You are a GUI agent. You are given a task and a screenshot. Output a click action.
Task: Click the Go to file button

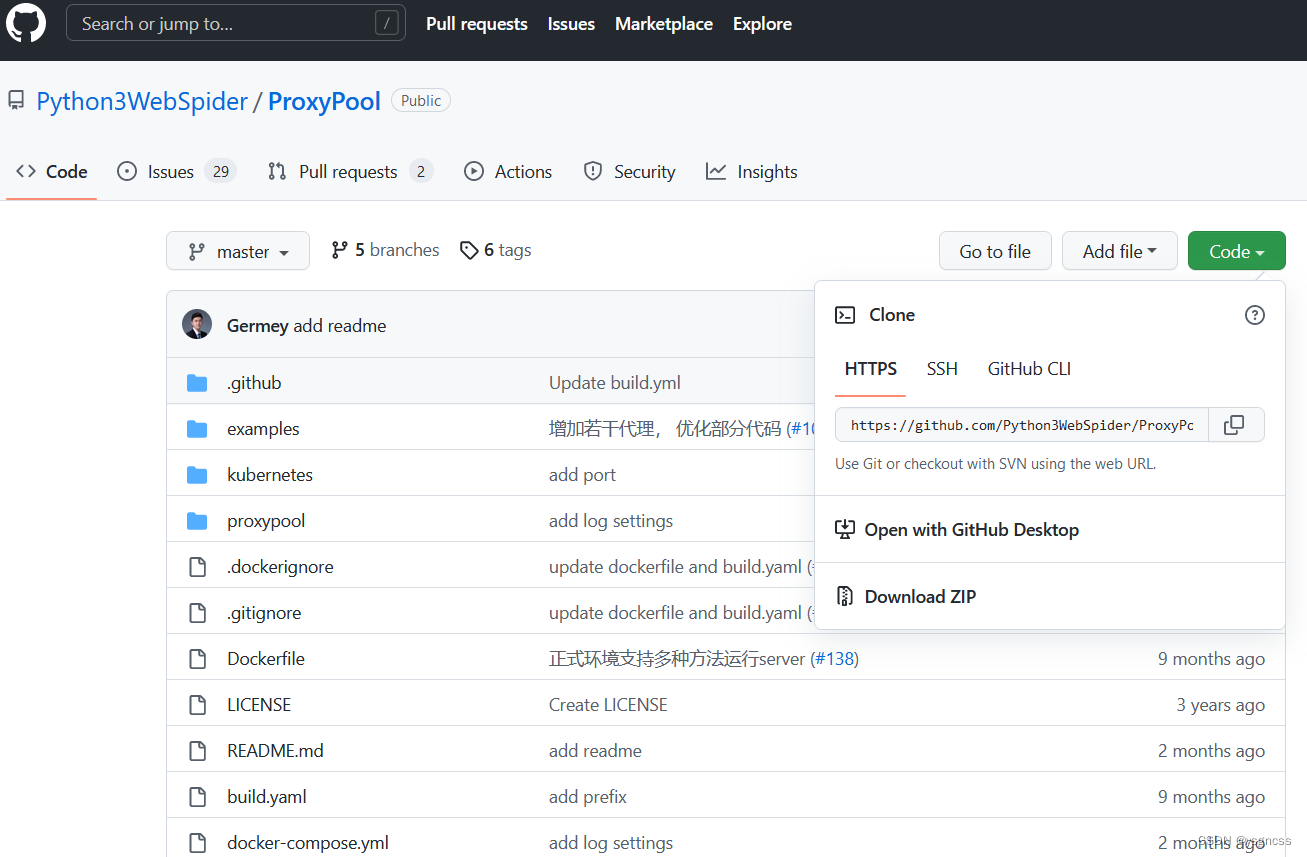tap(995, 251)
